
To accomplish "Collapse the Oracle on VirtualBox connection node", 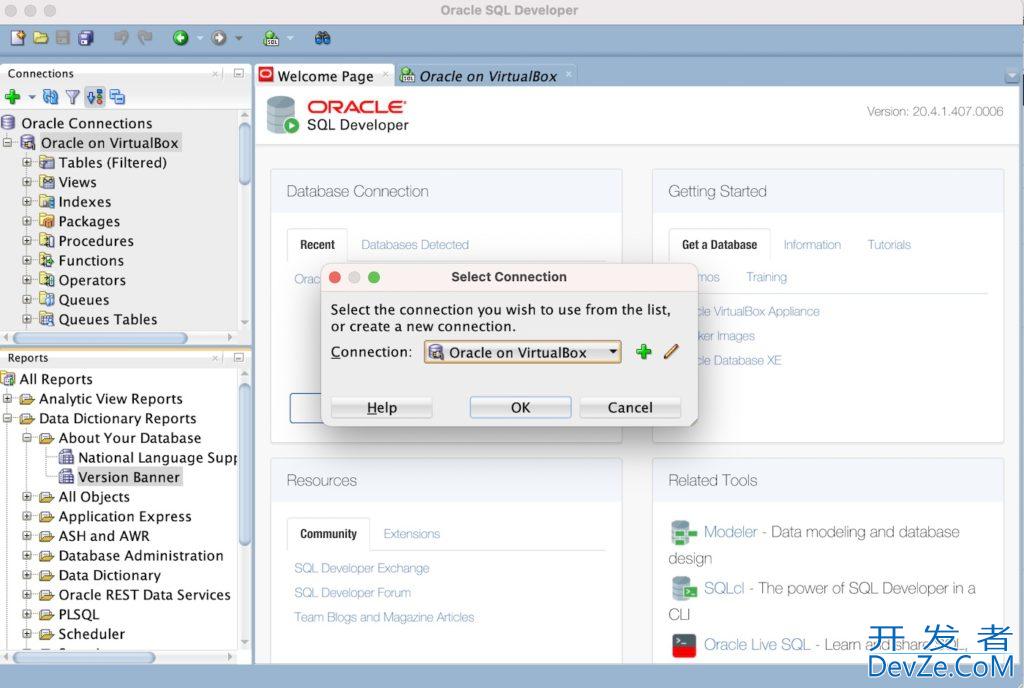I will (8, 143).
